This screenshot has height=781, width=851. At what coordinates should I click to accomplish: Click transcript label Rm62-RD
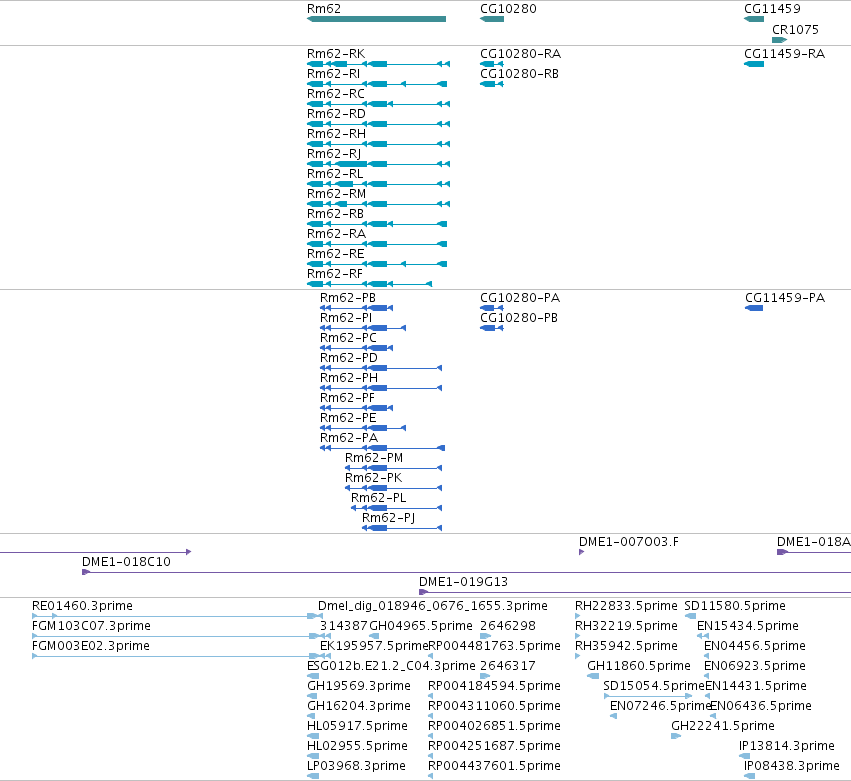tap(336, 114)
